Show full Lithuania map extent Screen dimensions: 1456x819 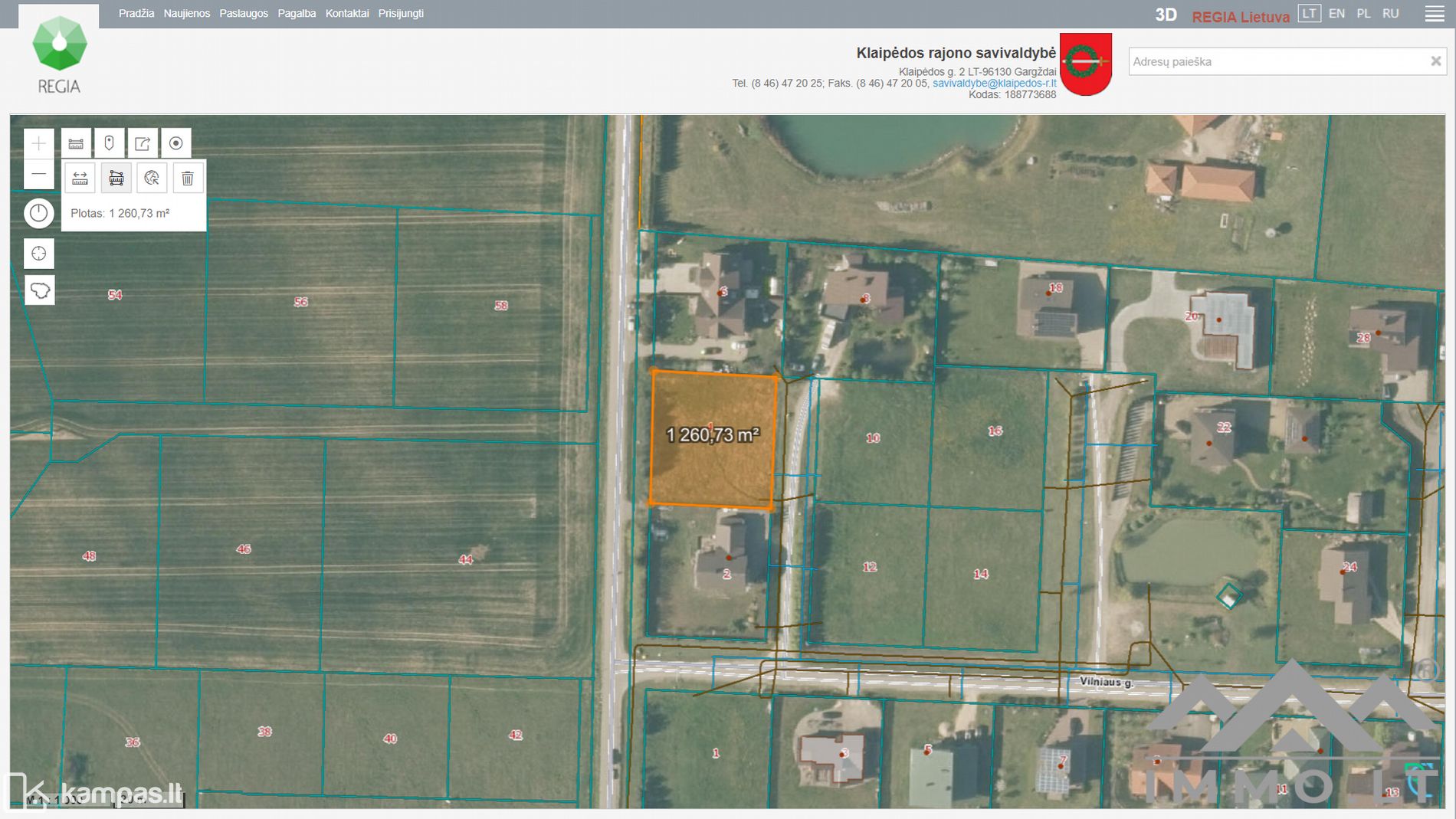click(x=39, y=290)
